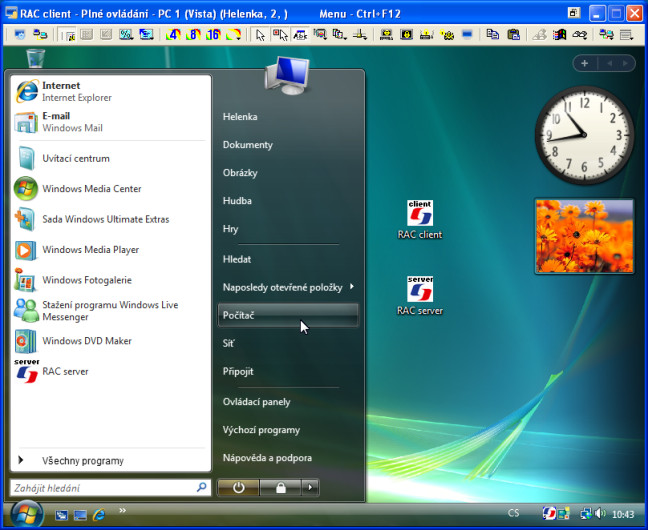Open Windows Mail E-mail entry
This screenshot has width=648, height=530.
click(x=110, y=122)
